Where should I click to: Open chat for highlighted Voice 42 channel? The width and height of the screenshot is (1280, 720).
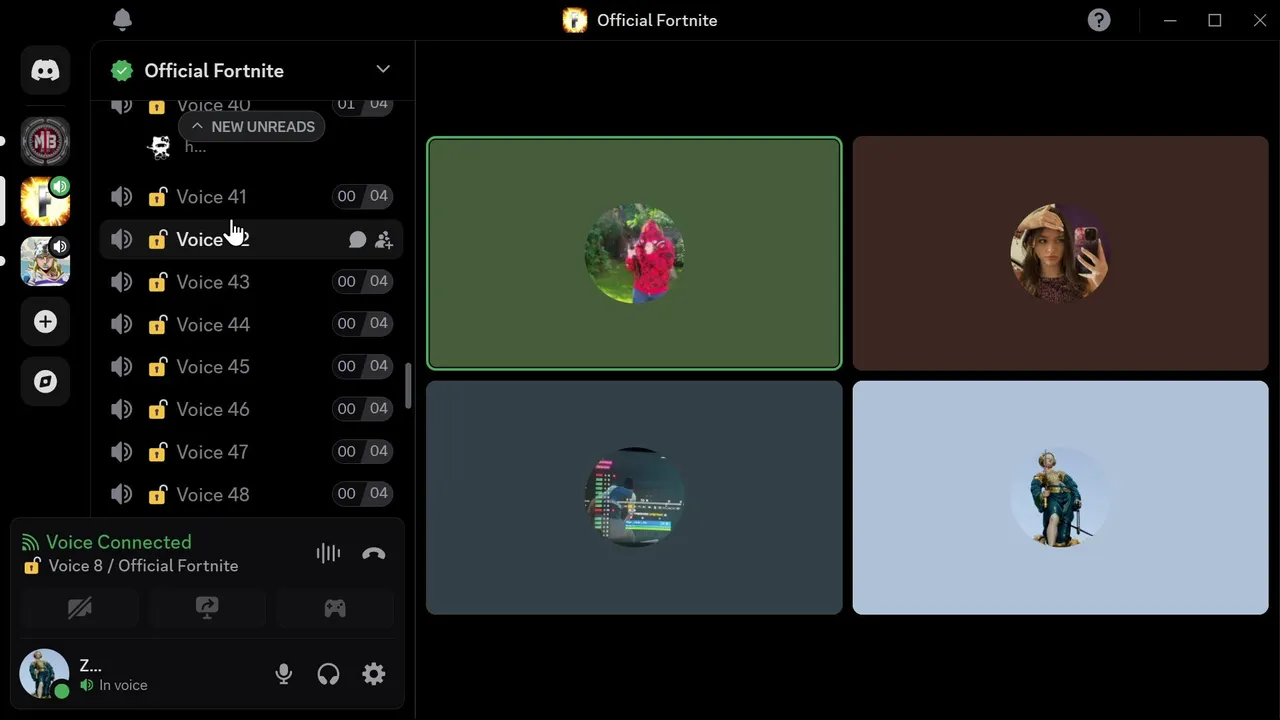357,240
